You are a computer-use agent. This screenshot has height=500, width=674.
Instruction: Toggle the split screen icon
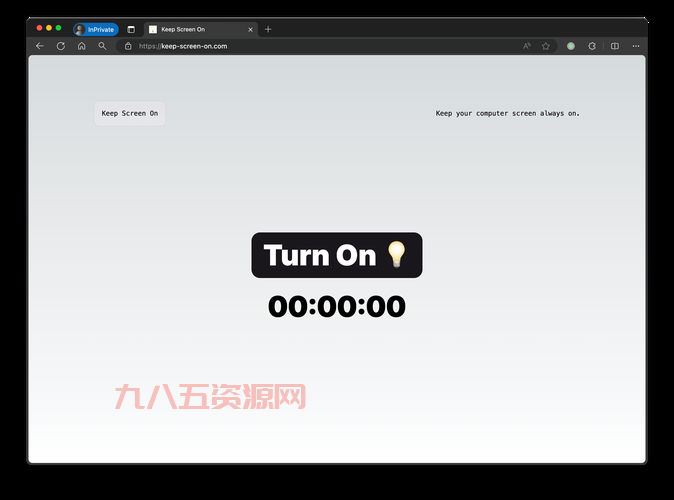point(615,46)
